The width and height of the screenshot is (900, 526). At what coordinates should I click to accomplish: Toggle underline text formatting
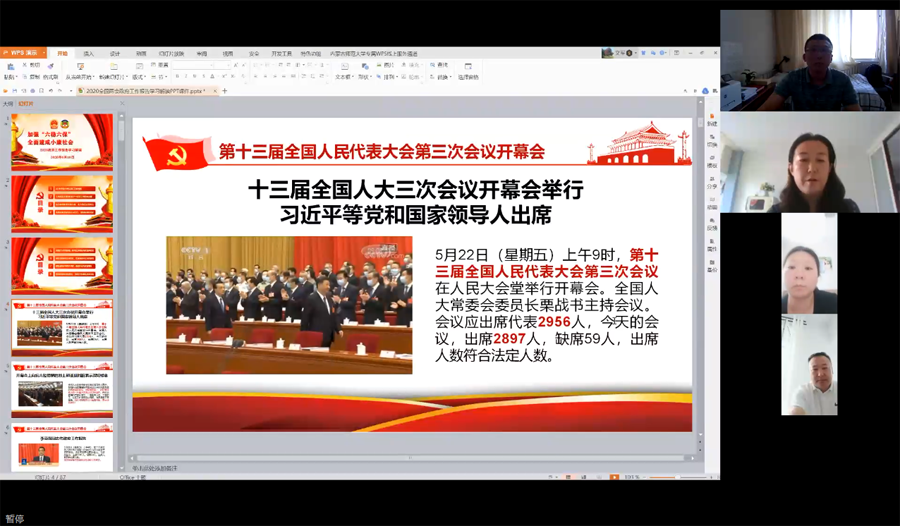(197, 76)
